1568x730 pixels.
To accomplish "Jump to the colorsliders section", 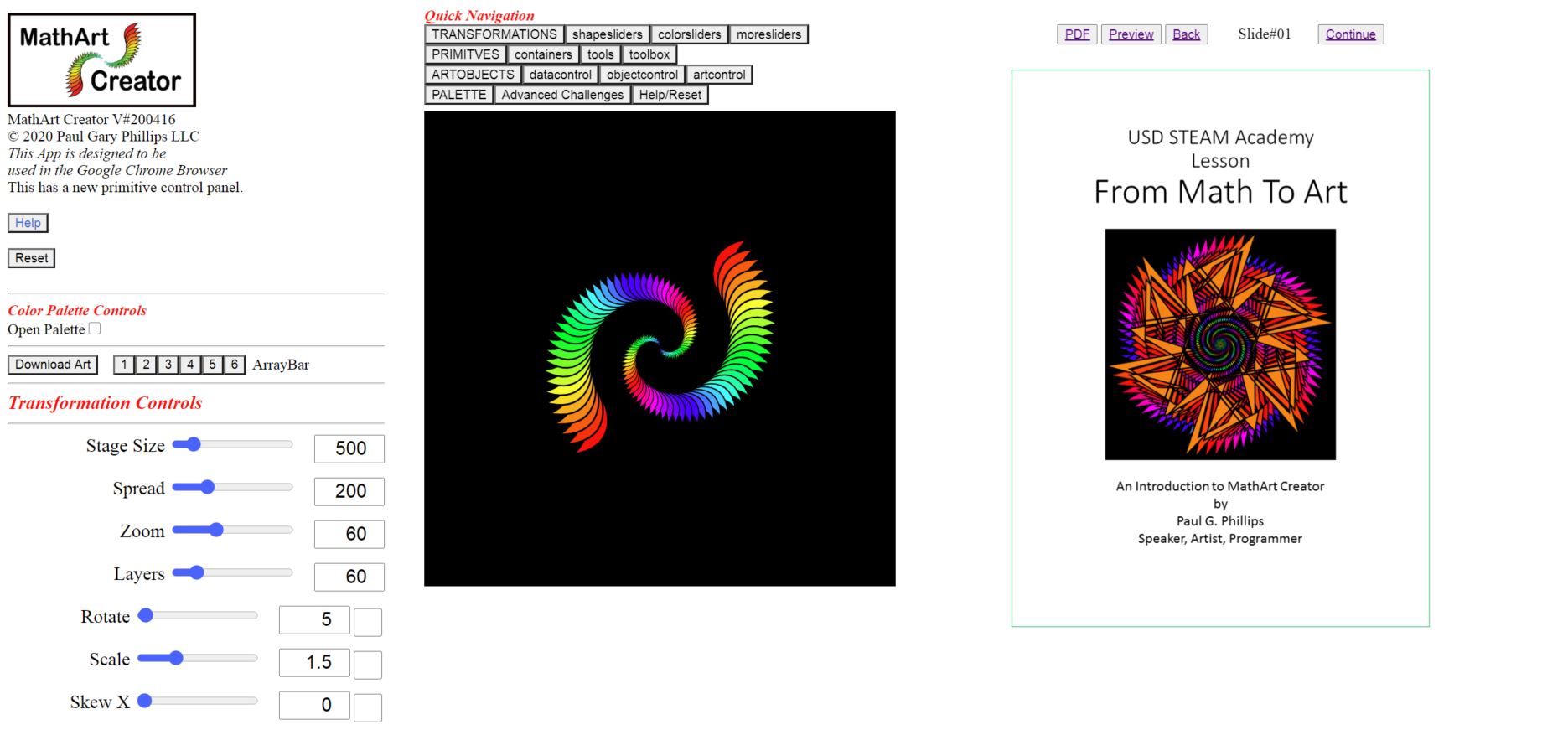I will [689, 34].
